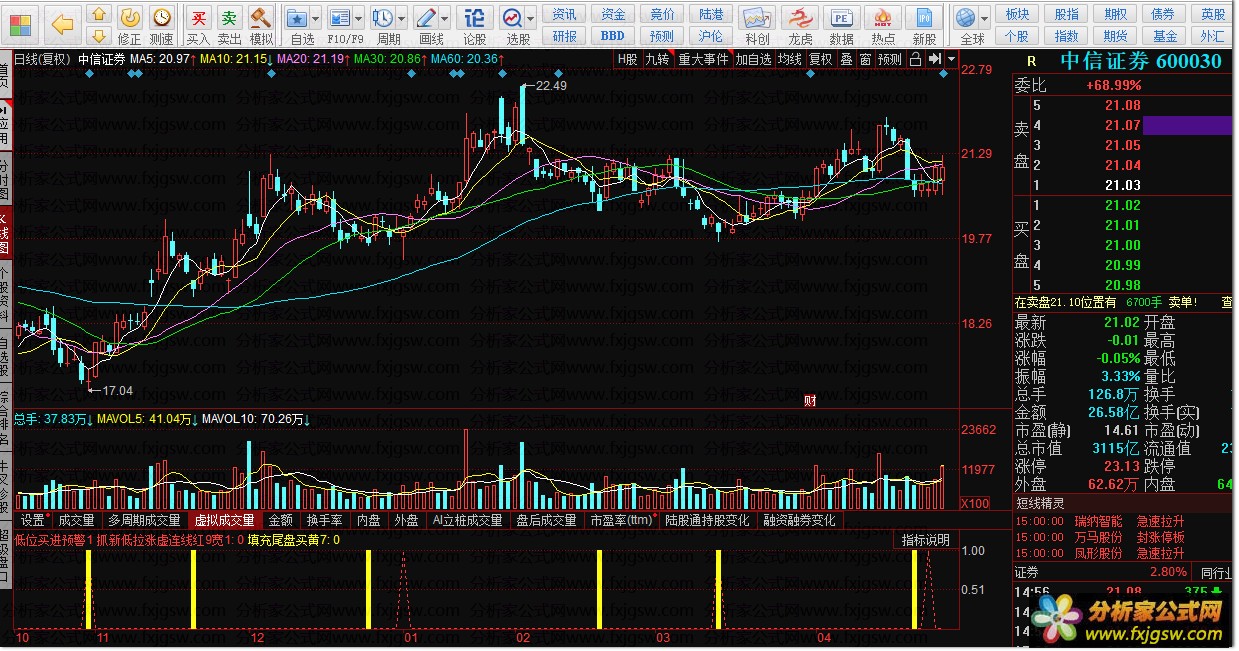The image size is (1239, 651).
Task: Open the F10/F9 info icon
Action: [x=341, y=24]
